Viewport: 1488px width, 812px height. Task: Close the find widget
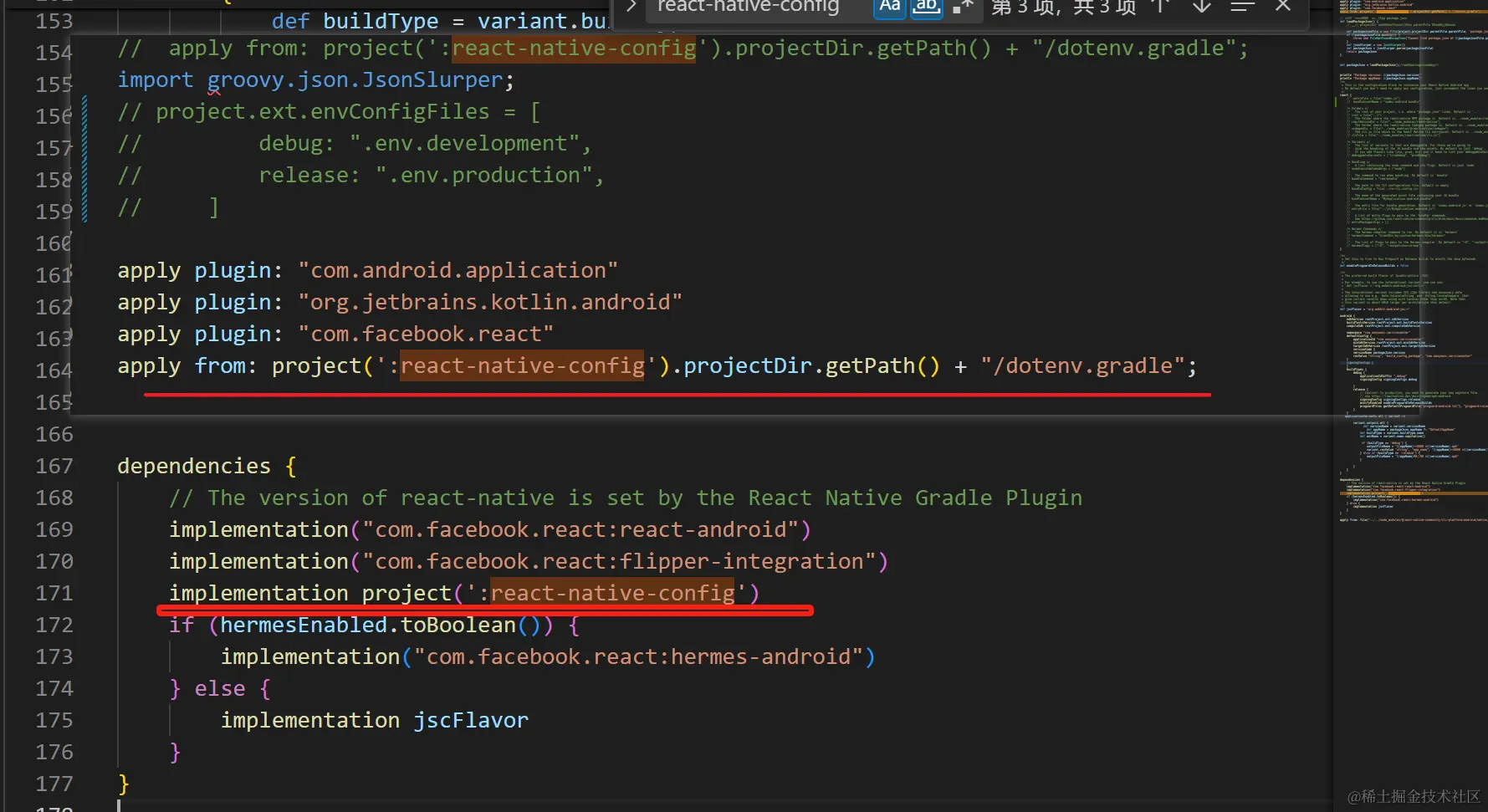[x=1283, y=7]
